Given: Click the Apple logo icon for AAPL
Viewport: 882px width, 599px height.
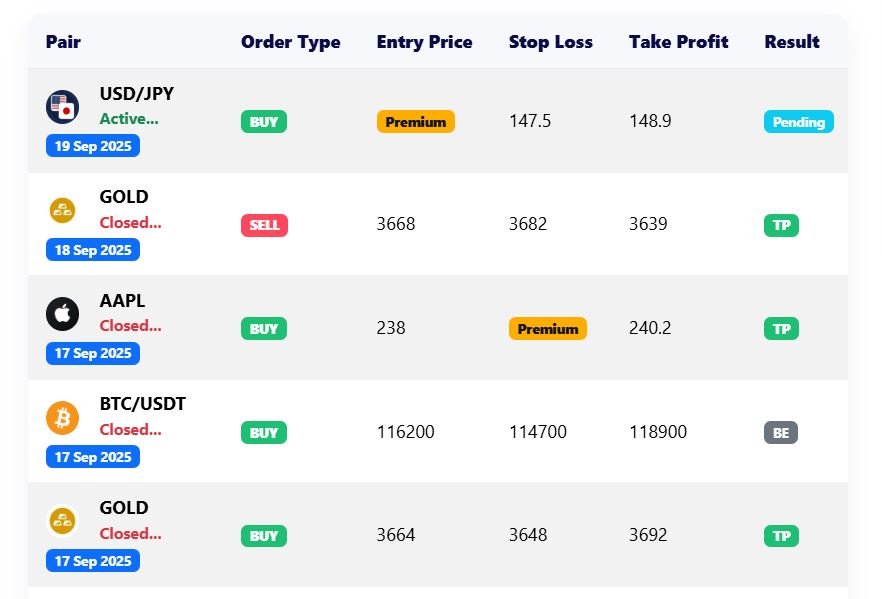Looking at the screenshot, I should coord(62,314).
